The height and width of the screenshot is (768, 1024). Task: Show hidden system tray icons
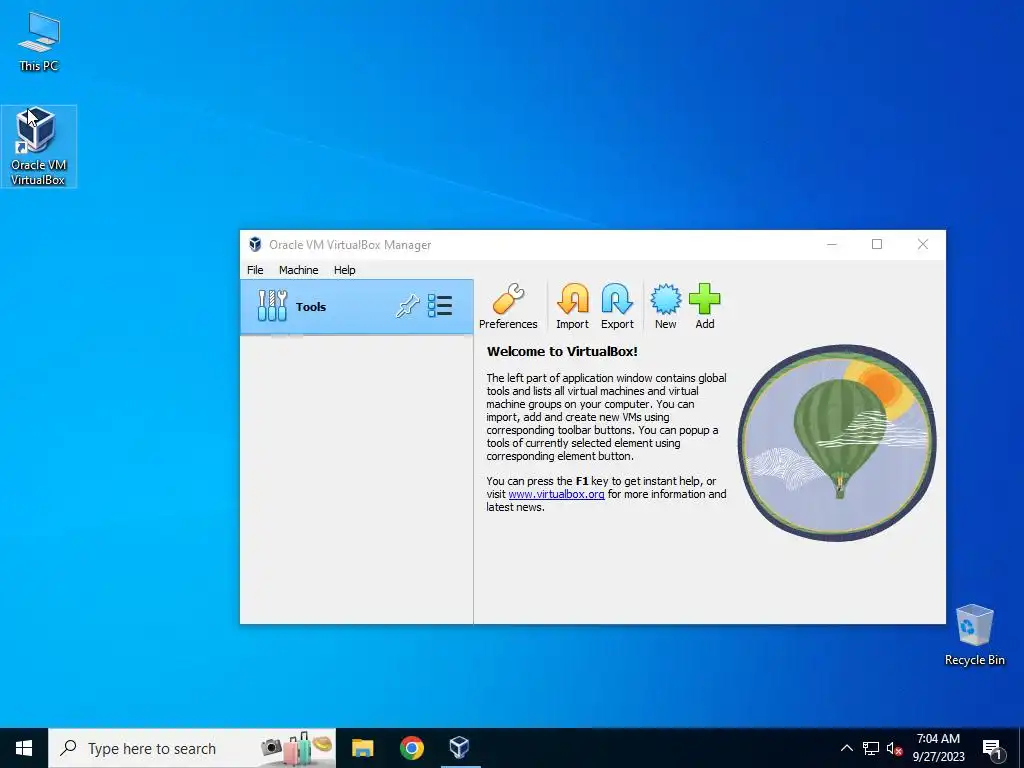846,748
